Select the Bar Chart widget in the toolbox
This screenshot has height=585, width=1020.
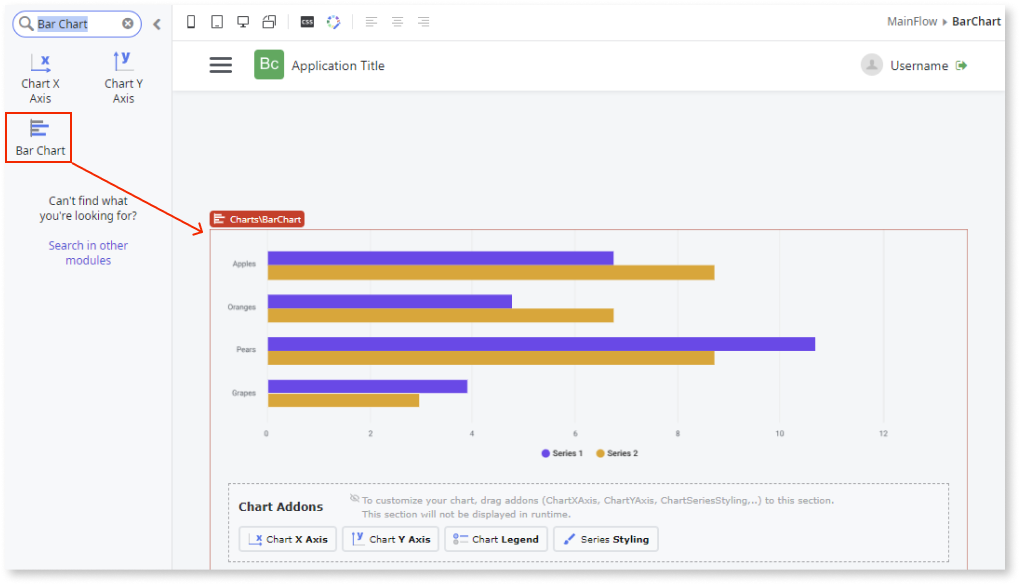39,136
